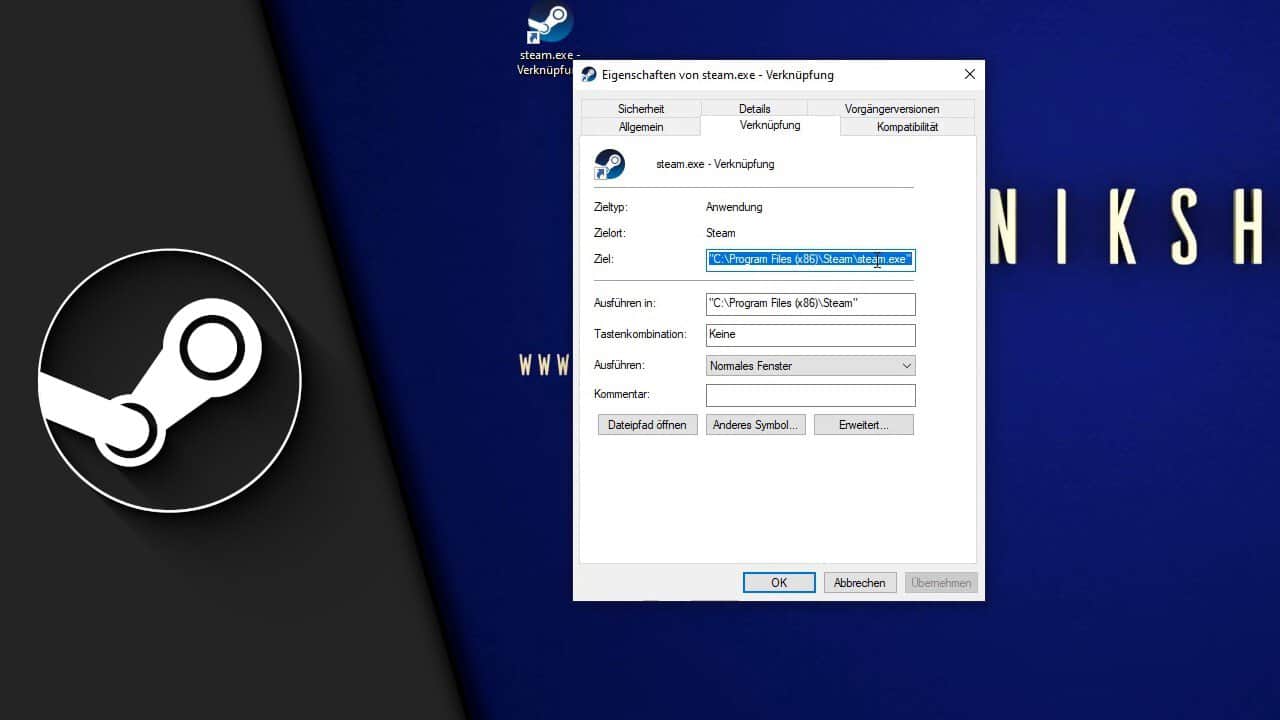Cancel with the Abbrechen button

coord(860,583)
